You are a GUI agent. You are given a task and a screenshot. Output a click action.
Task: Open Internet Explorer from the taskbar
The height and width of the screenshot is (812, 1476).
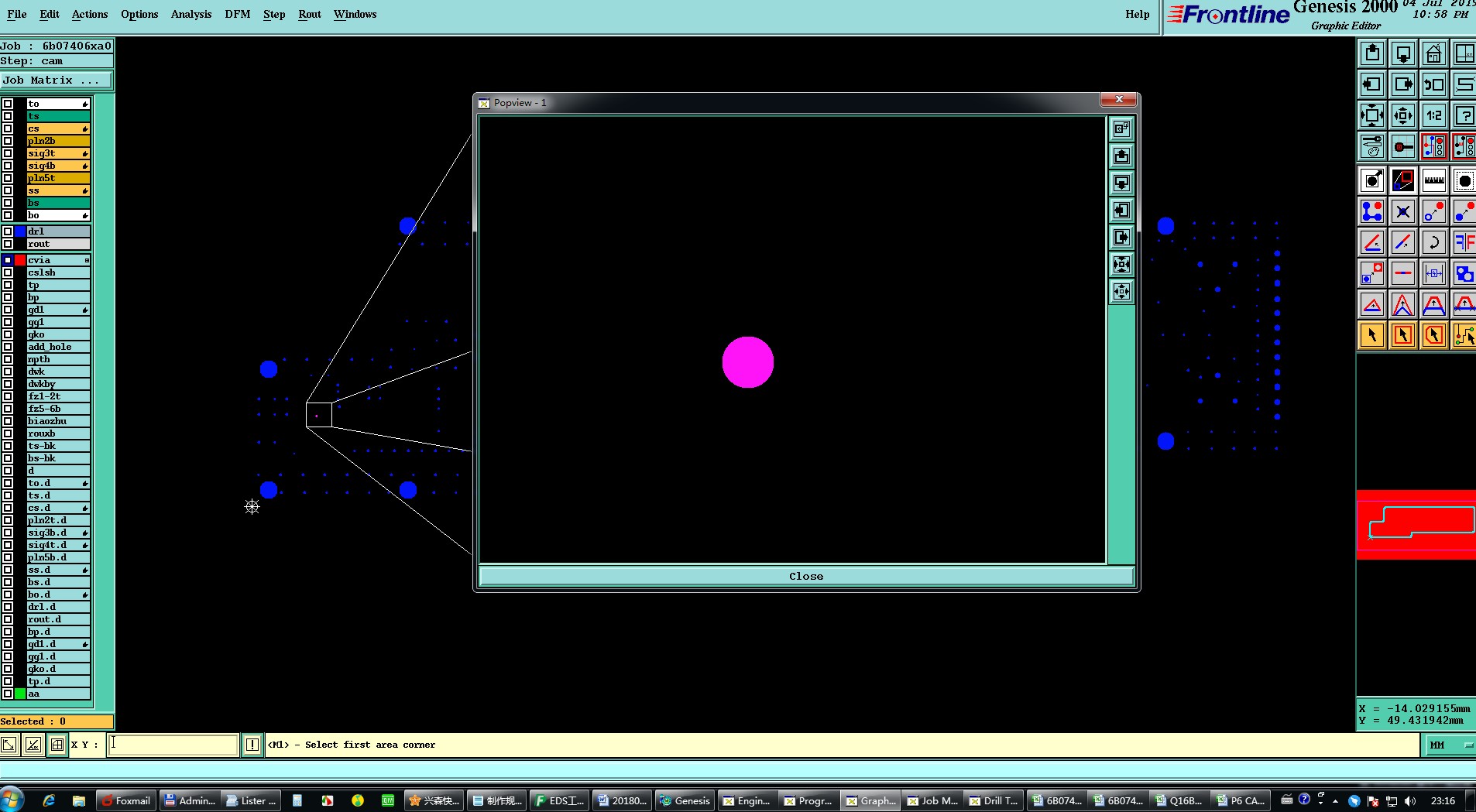[x=49, y=800]
